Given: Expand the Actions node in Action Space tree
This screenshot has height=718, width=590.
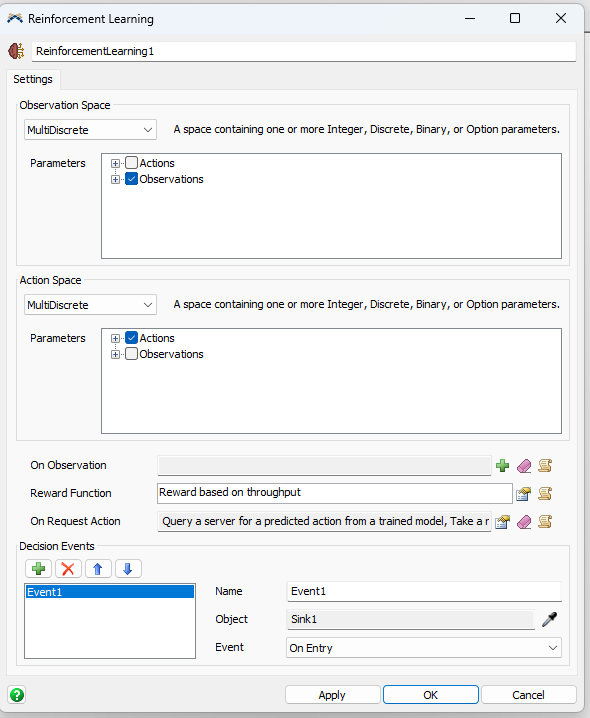Looking at the screenshot, I should [x=115, y=338].
